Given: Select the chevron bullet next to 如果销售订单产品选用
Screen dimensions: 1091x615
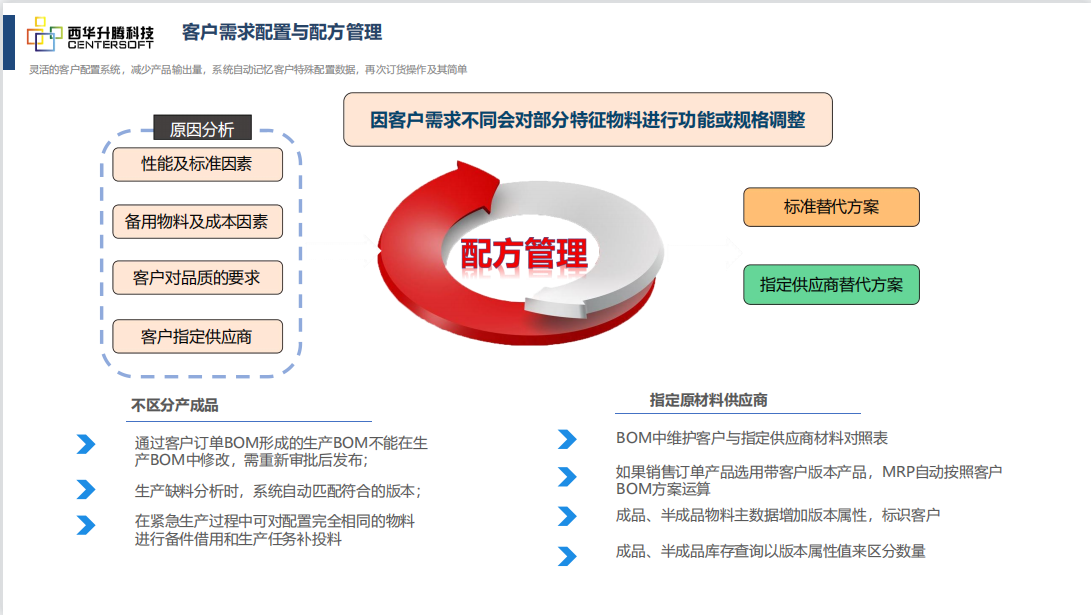Looking at the screenshot, I should pos(567,476).
